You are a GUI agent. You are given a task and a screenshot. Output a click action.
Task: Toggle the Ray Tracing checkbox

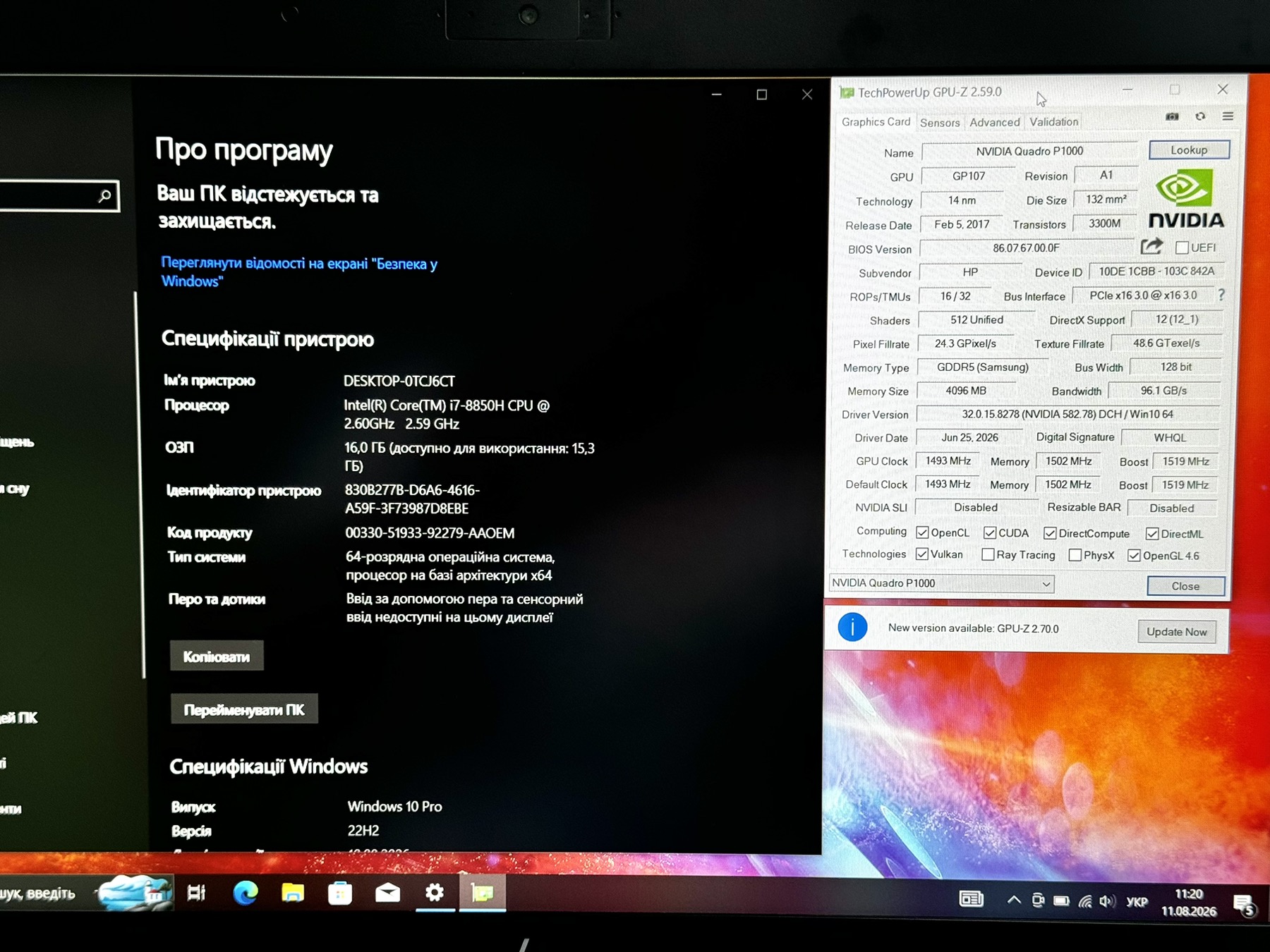click(988, 554)
